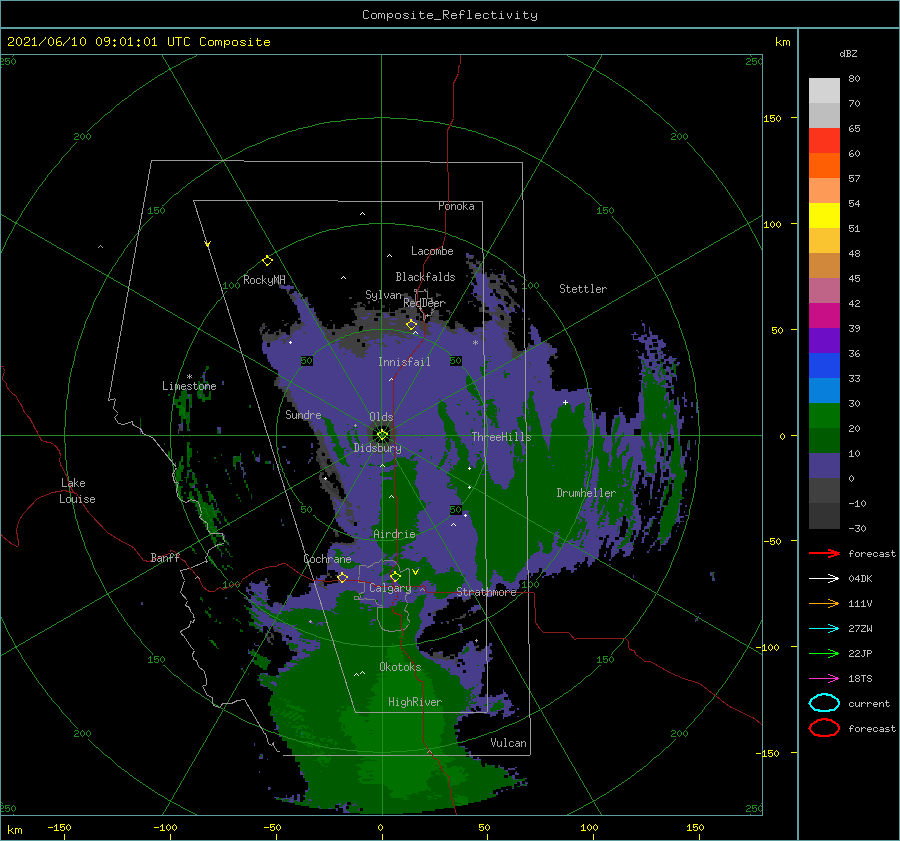
Task: Click the Blackfalds city label
Action: (425, 277)
